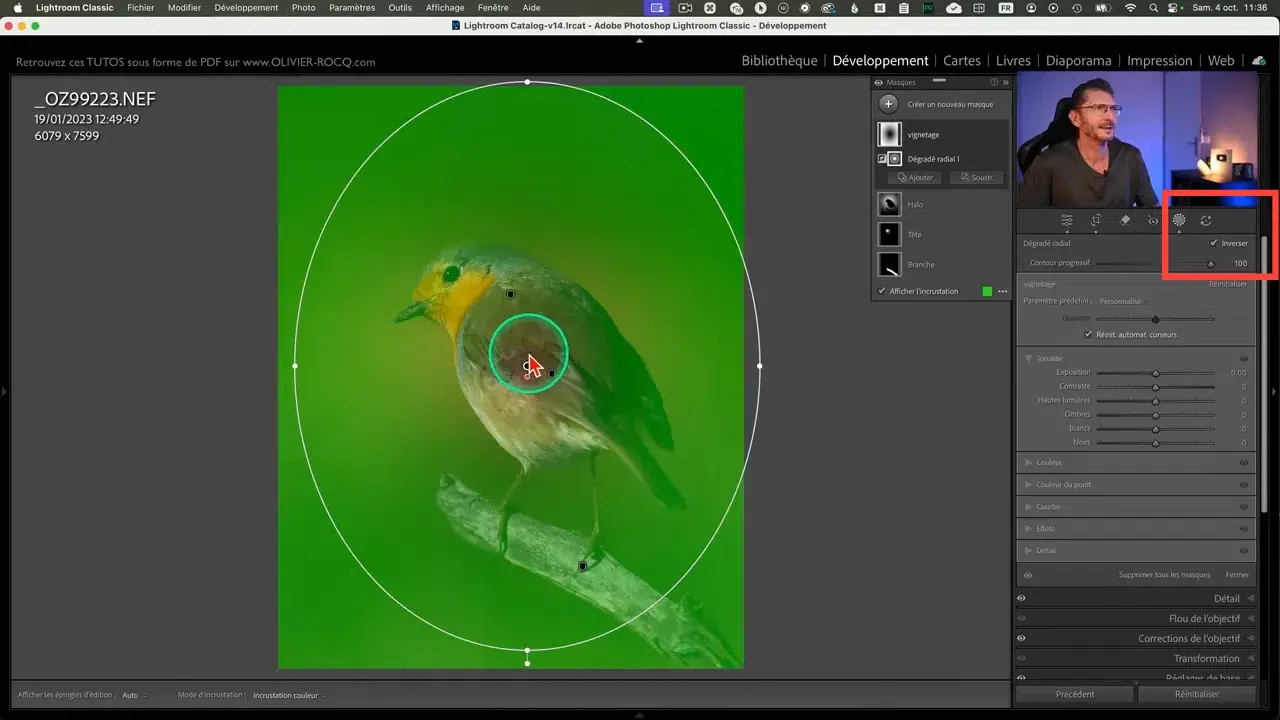
Task: Uncheck the Inverser checkbox
Action: (x=1214, y=243)
